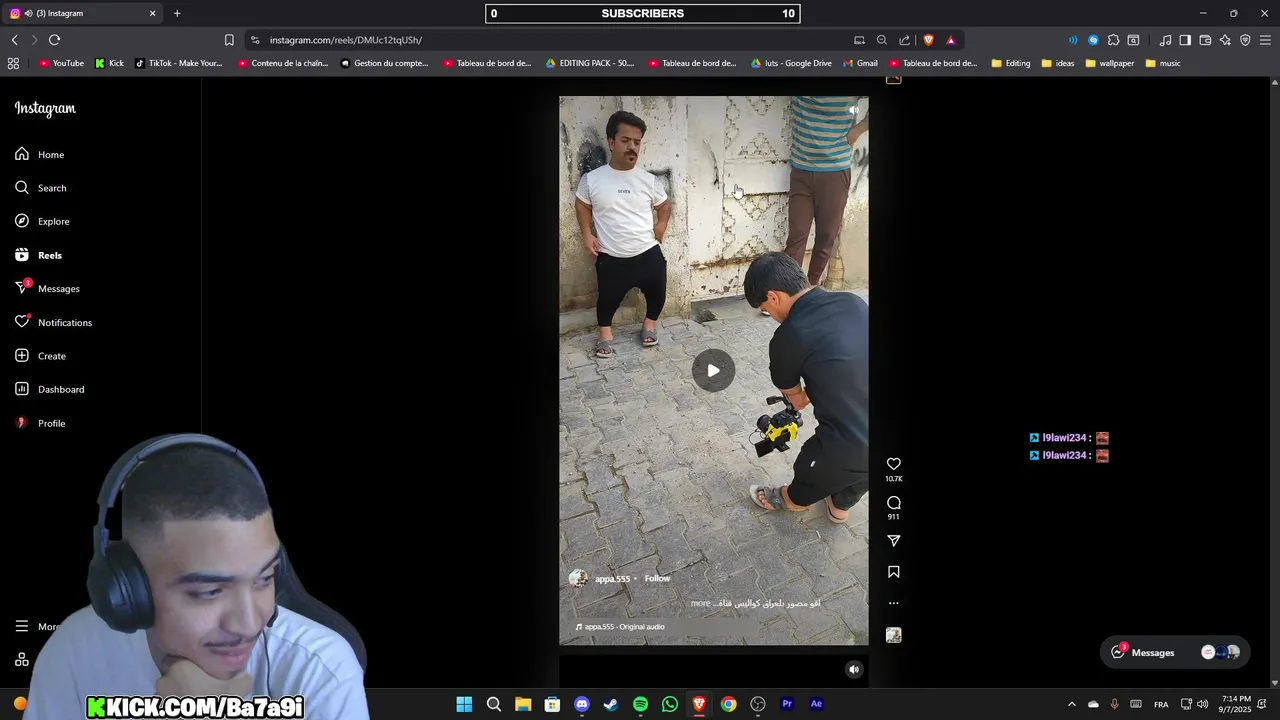Viewport: 1280px width, 720px height.
Task: Open media playlist music note icon
Action: click(1165, 40)
